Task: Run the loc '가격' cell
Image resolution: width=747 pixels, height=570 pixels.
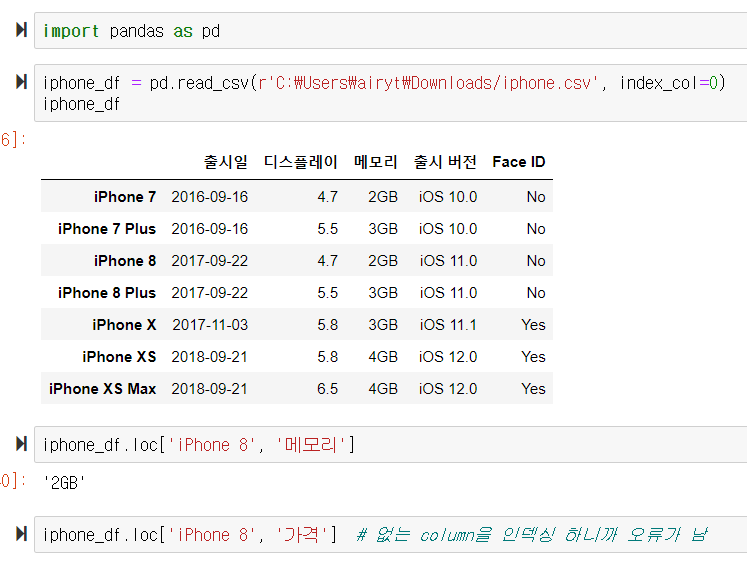Action: tap(21, 533)
